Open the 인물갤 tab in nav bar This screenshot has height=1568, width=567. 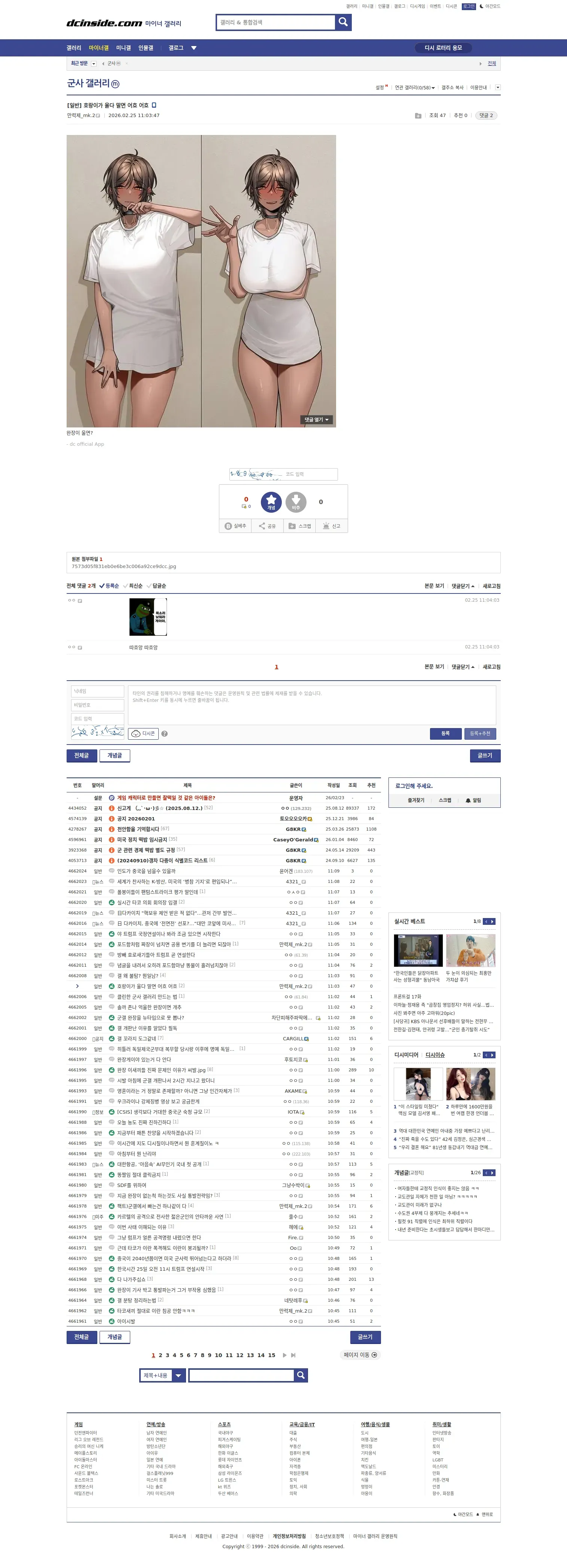pos(146,47)
